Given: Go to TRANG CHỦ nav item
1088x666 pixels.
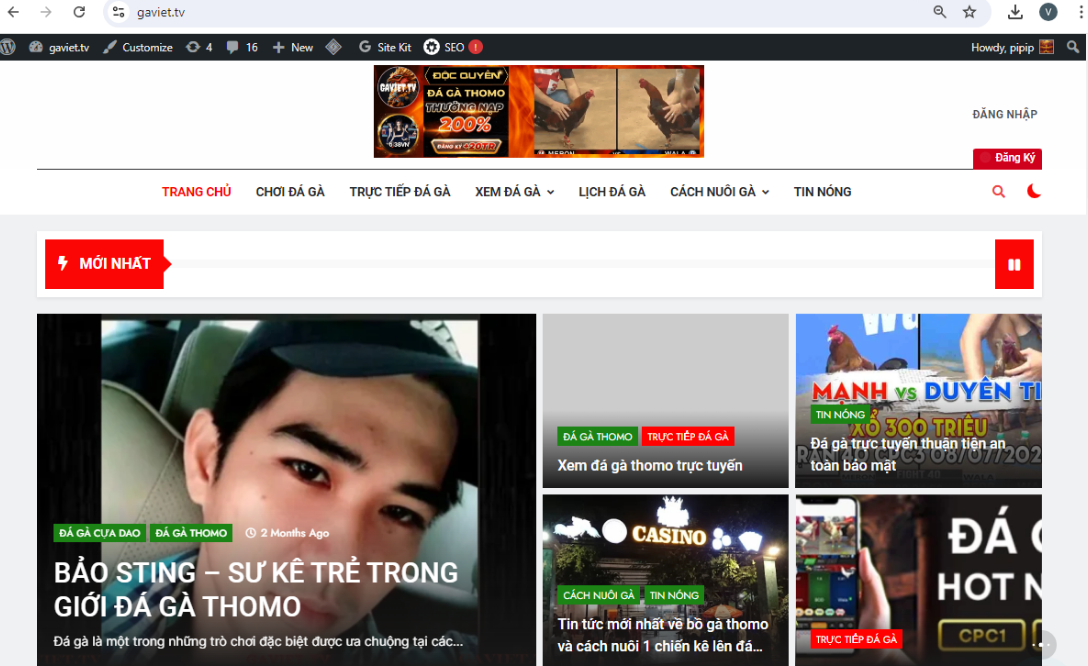Looking at the screenshot, I should (x=196, y=191).
